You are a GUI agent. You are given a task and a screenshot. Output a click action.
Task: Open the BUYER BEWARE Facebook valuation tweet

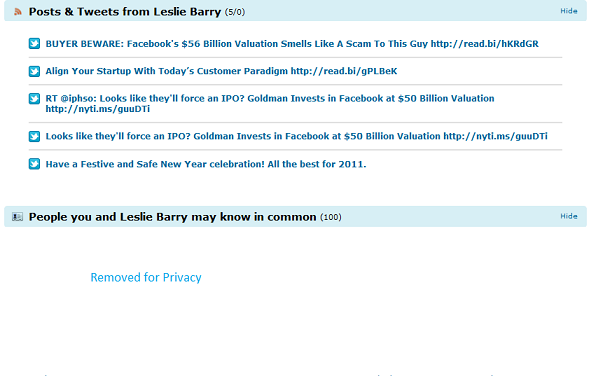click(x=292, y=44)
